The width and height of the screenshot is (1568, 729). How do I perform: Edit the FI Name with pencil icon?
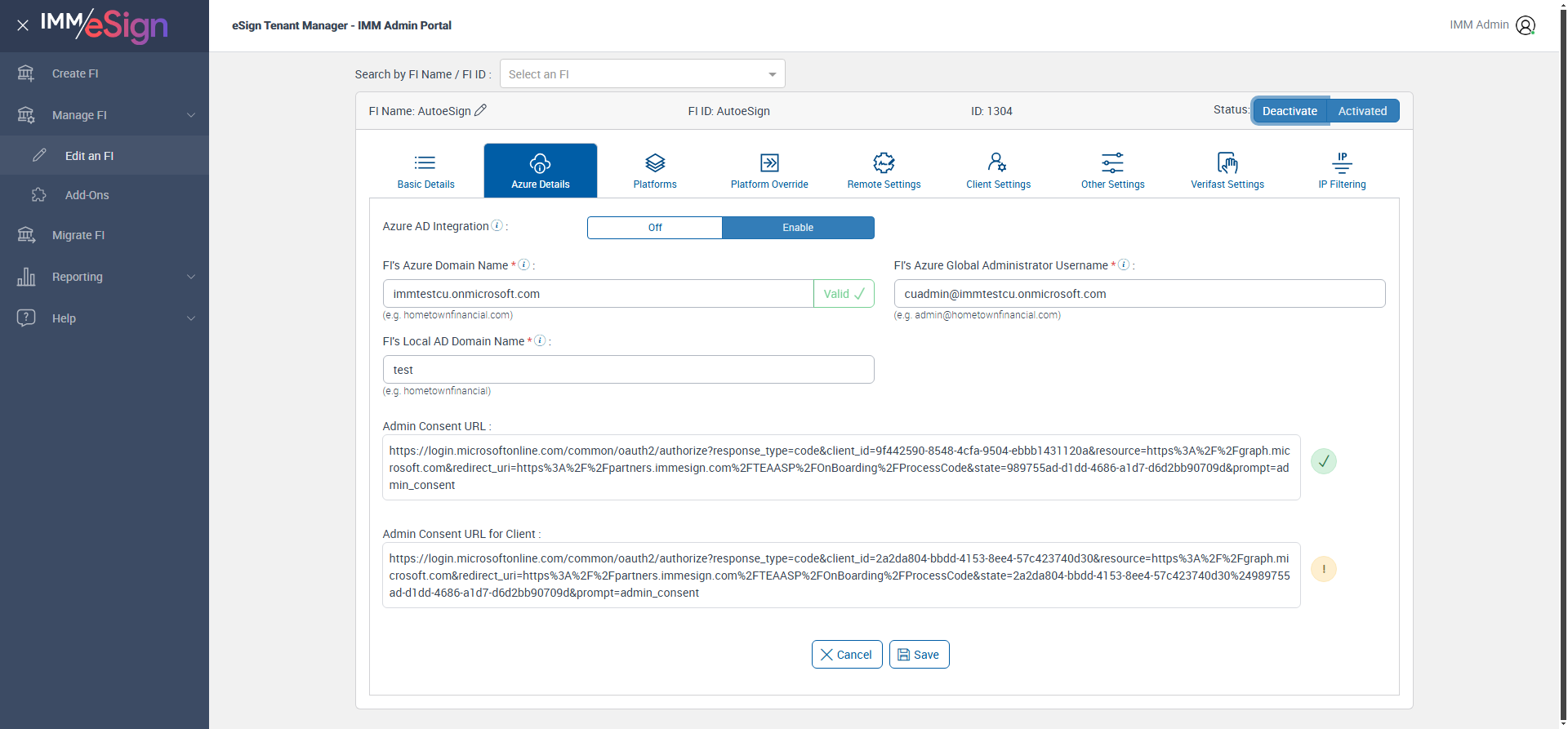481,110
